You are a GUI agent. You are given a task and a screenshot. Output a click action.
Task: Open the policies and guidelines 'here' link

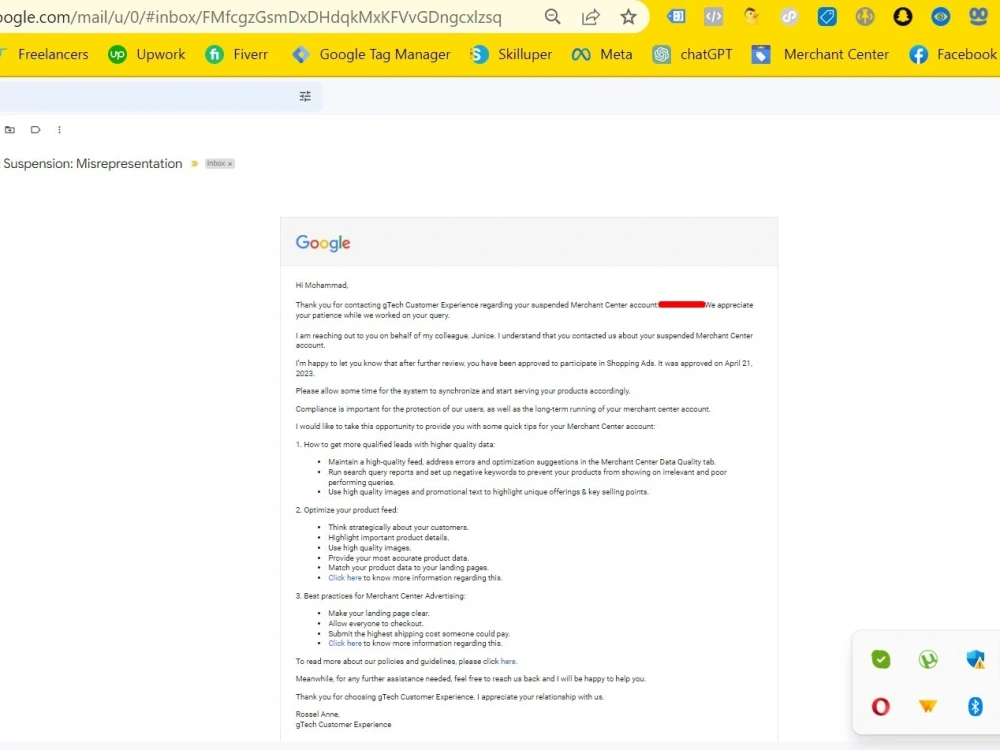point(508,661)
